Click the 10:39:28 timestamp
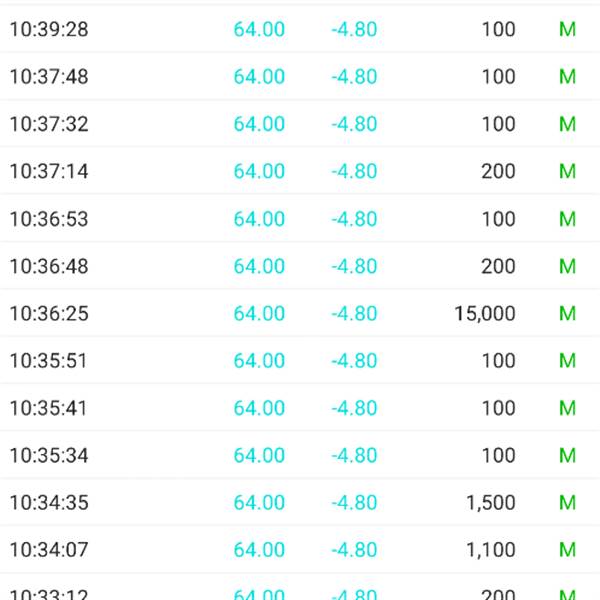Viewport: 600px width, 600px height. [x=49, y=29]
